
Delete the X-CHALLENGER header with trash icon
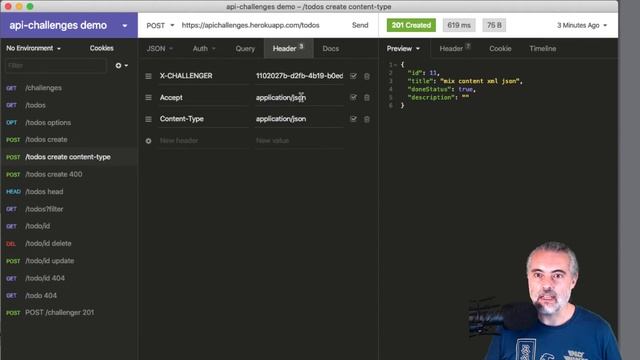click(367, 76)
